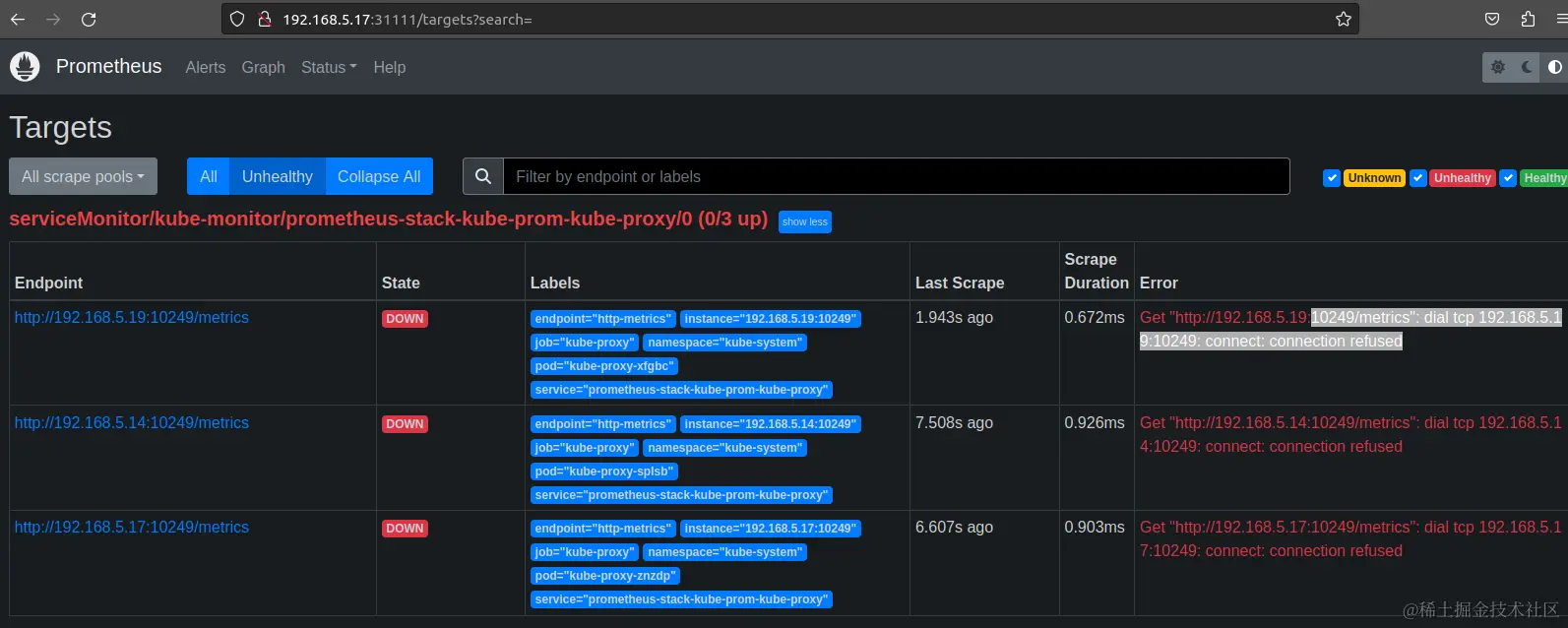Uncheck the Unknown state checkbox
This screenshot has height=628, width=1568.
(x=1332, y=178)
